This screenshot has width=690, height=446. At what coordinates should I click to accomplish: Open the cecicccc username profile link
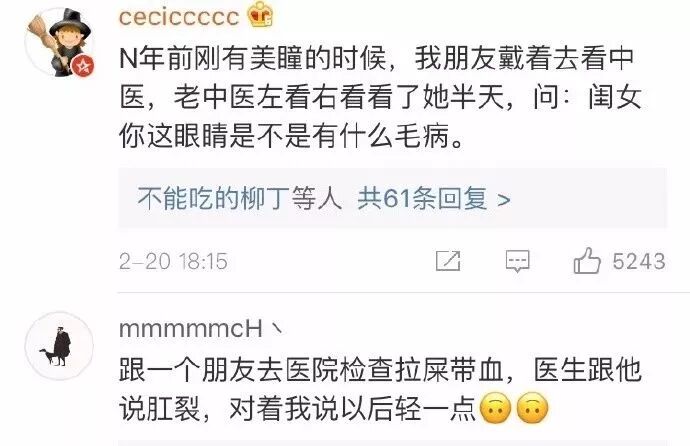[x=179, y=17]
